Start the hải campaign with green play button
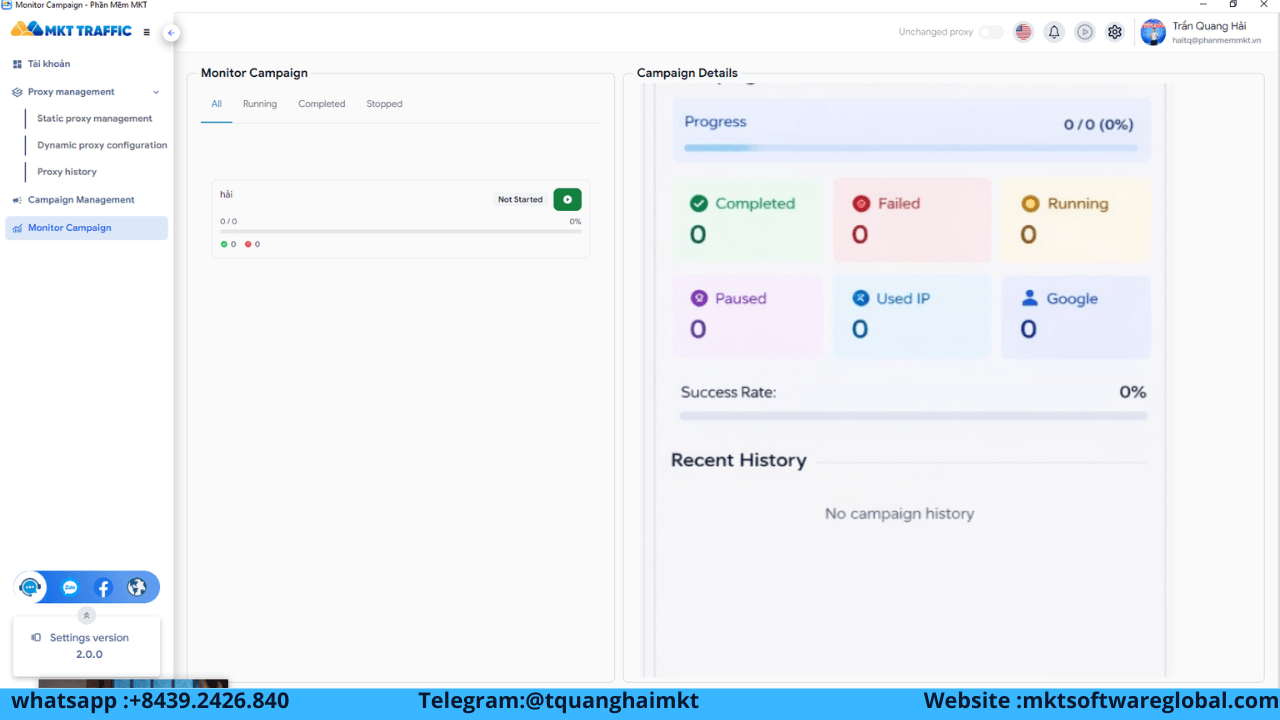This screenshot has height=720, width=1280. click(567, 199)
